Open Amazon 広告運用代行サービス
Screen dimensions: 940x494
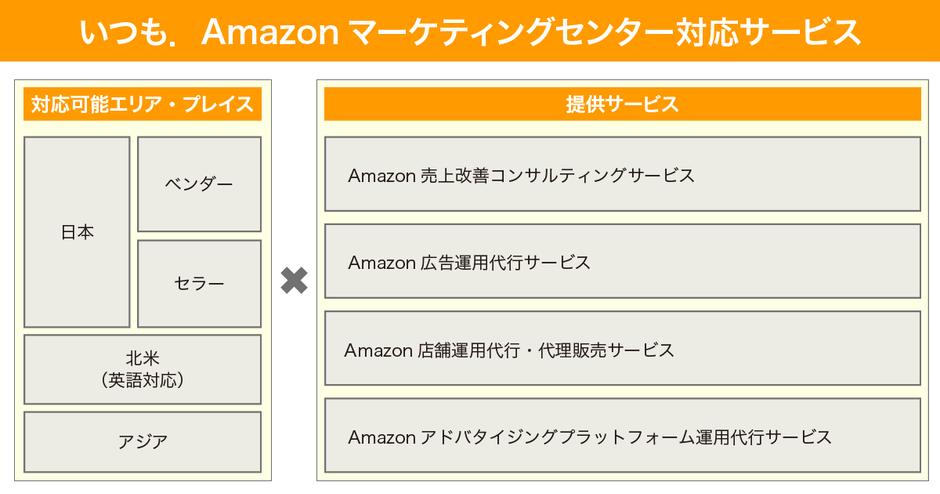[622, 262]
